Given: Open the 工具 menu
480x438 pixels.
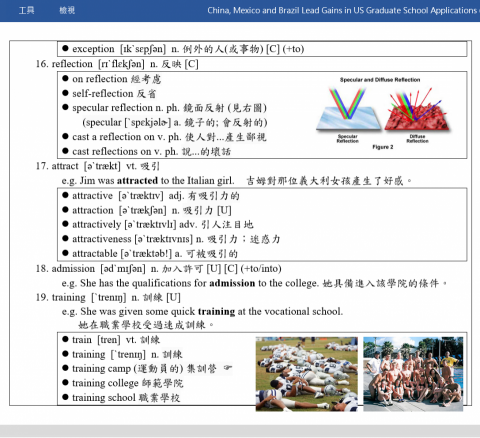Looking at the screenshot, I should click(x=26, y=10).
